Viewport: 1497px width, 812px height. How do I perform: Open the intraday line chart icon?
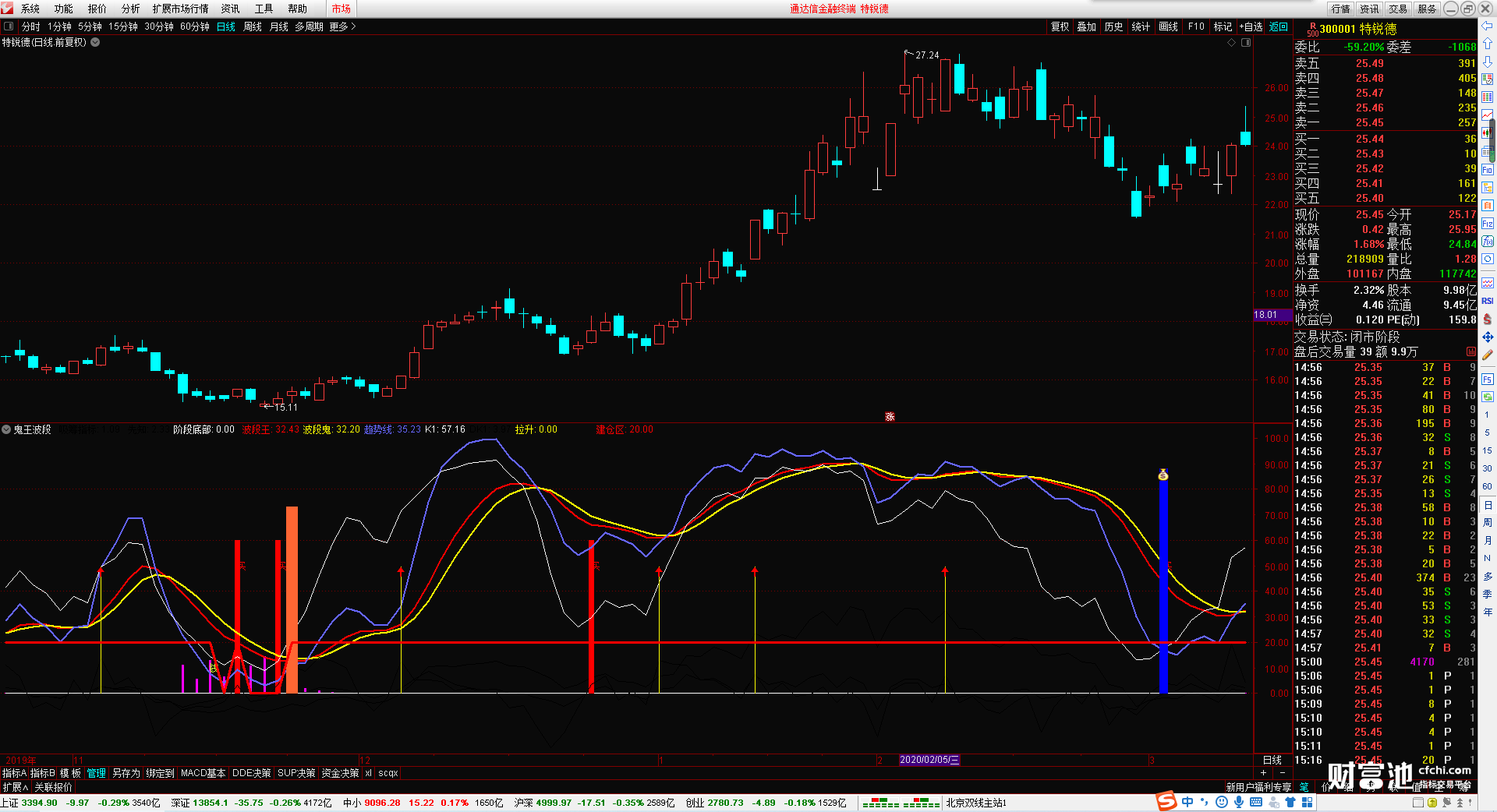(1488, 115)
